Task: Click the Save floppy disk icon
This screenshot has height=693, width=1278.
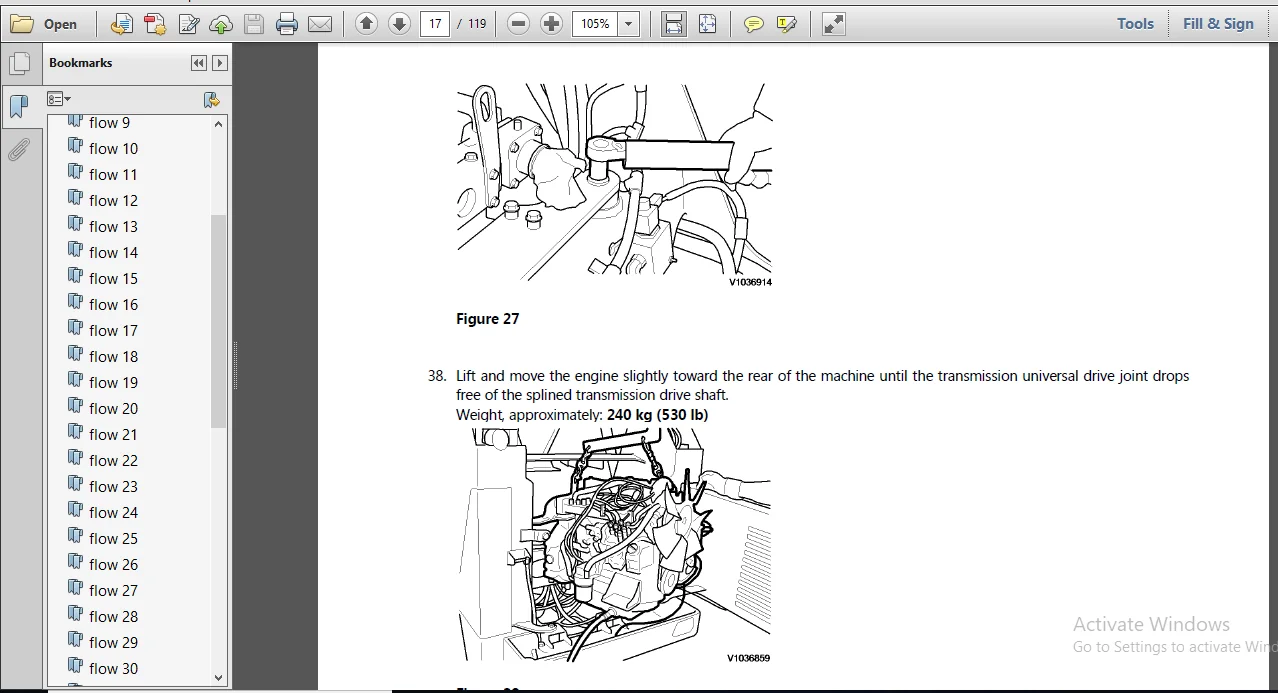Action: coord(254,24)
